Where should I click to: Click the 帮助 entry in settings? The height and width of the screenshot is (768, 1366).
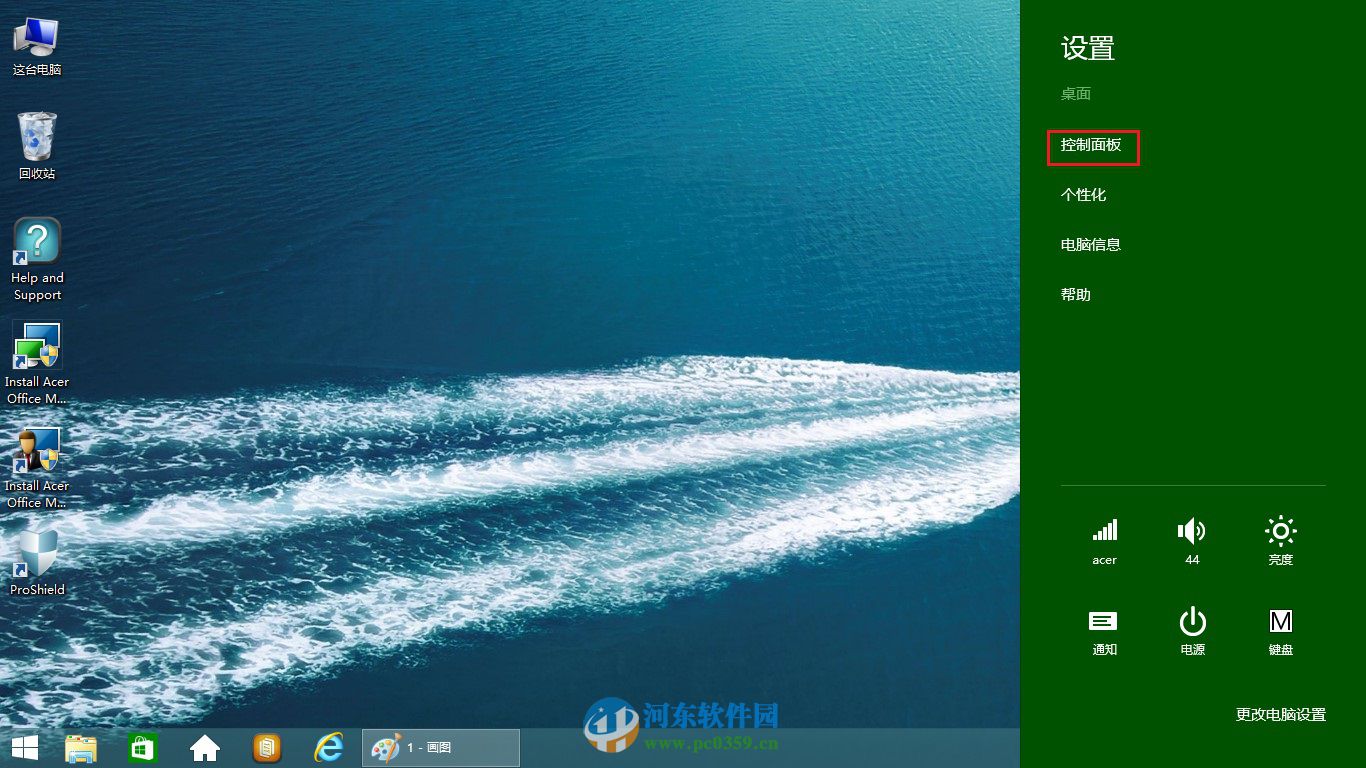[x=1076, y=294]
